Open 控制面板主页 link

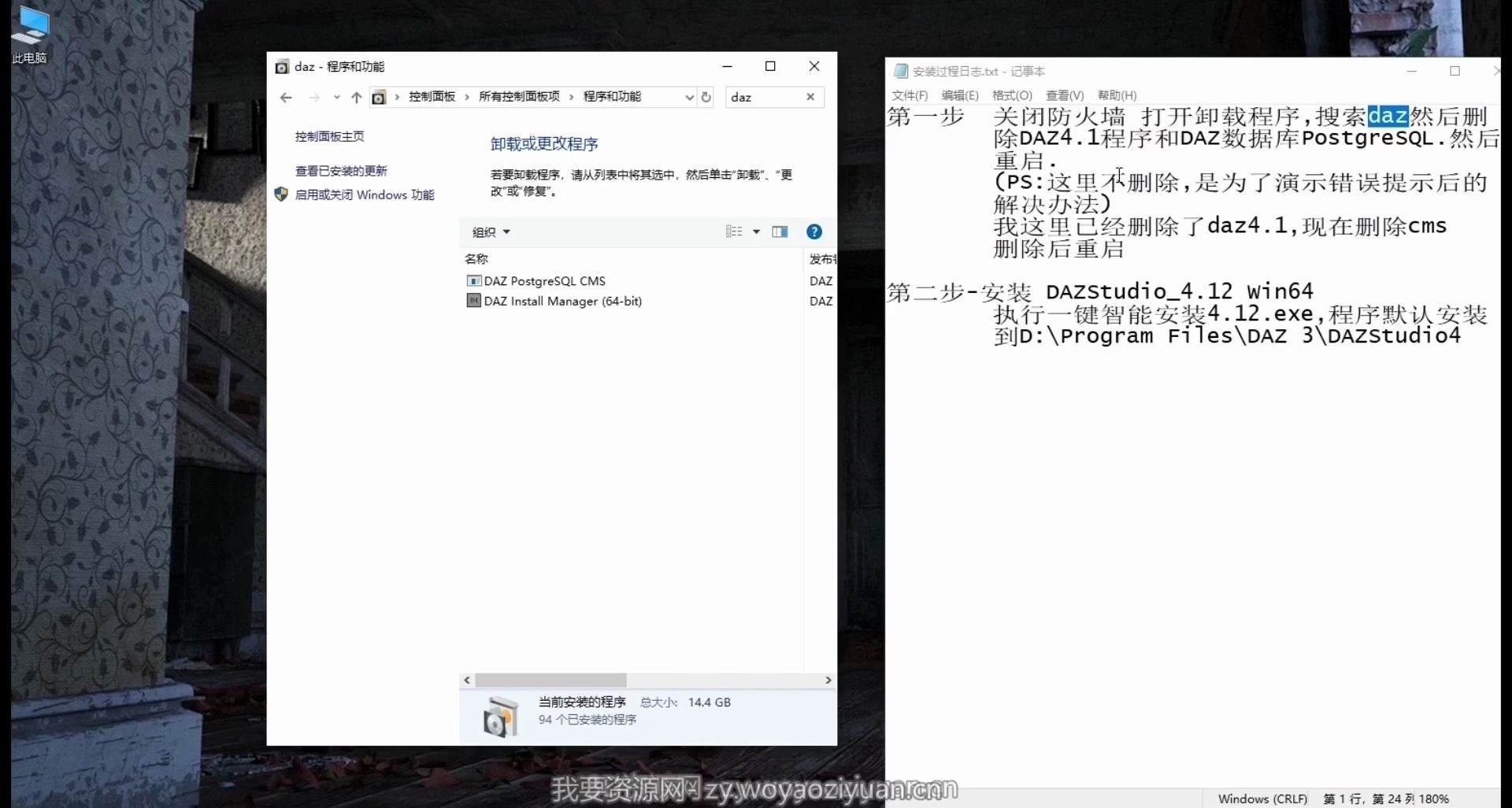(x=329, y=136)
